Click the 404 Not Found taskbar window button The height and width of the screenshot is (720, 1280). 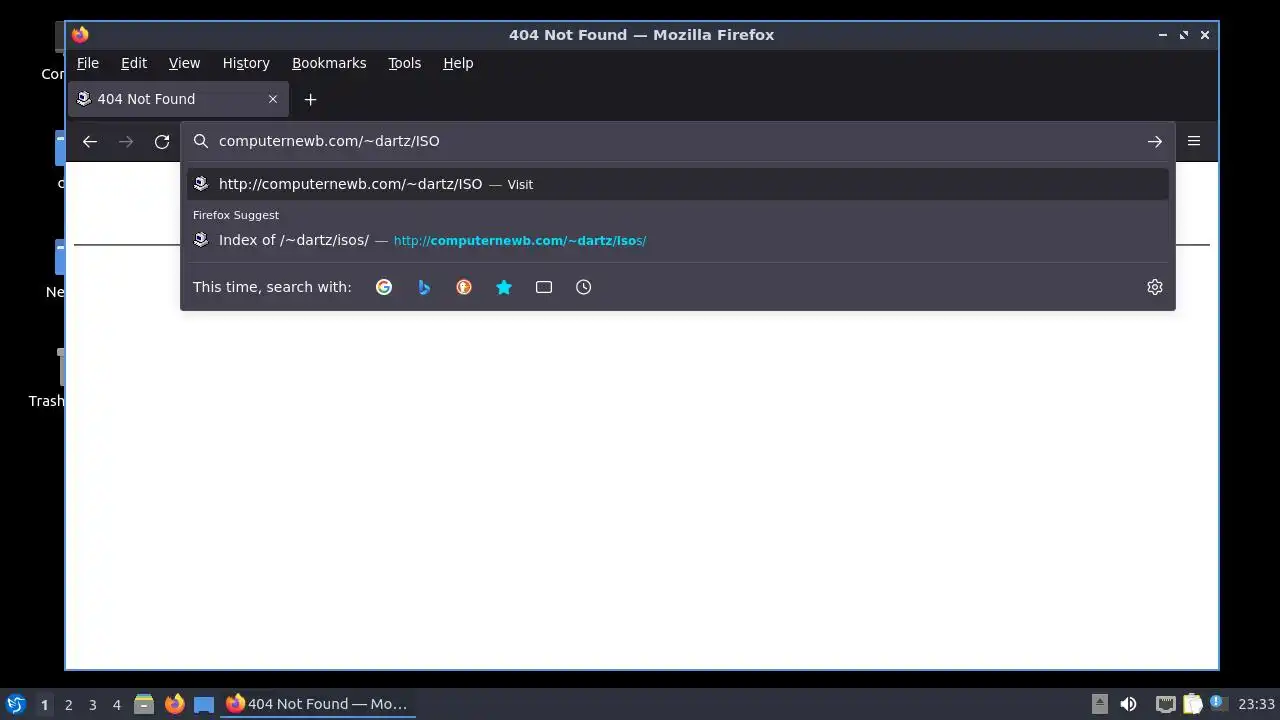tap(317, 704)
